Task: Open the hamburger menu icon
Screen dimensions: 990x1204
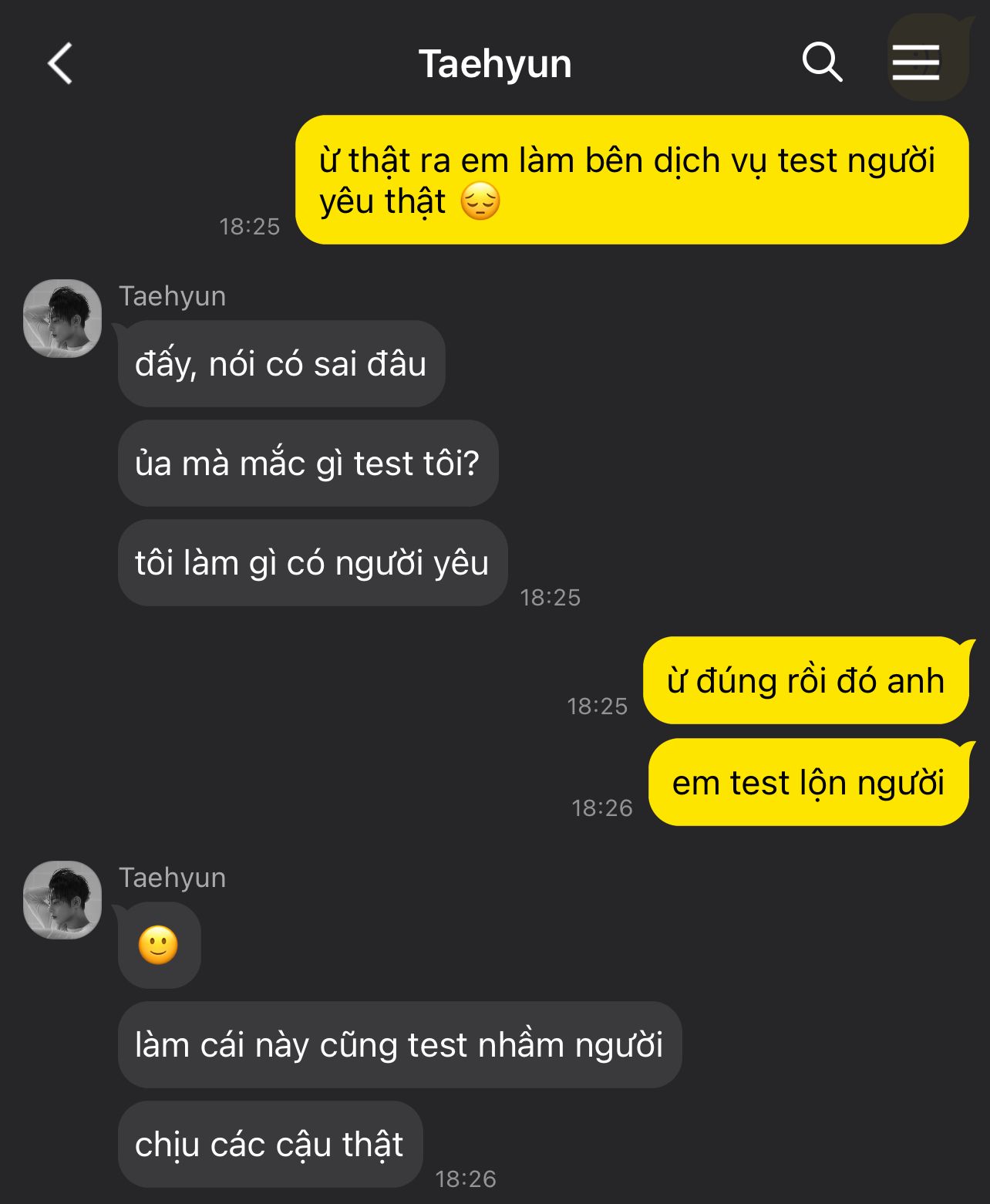Action: 916,62
